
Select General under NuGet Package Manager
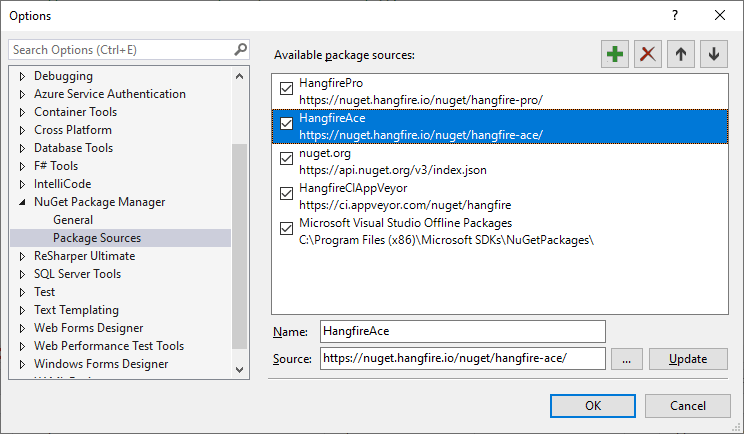[x=73, y=220]
